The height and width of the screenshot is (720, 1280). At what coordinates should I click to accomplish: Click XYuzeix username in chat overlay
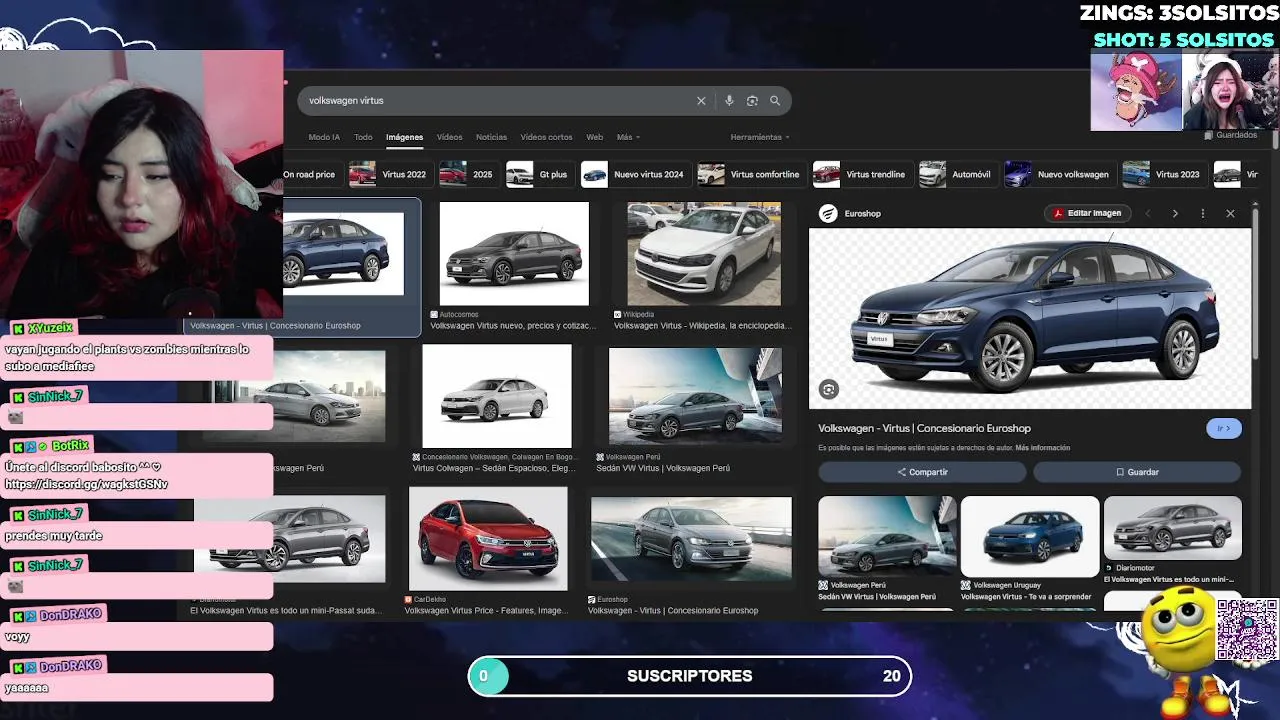50,328
